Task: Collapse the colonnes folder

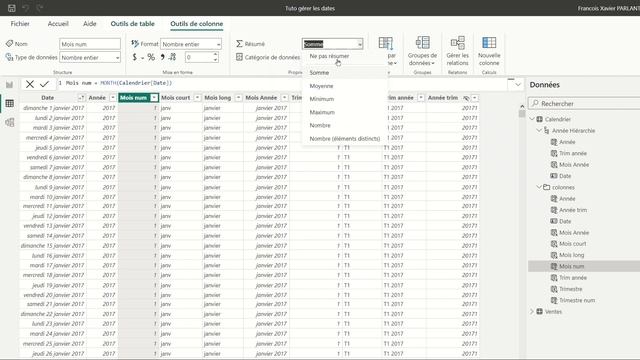Action: pyautogui.click(x=539, y=187)
